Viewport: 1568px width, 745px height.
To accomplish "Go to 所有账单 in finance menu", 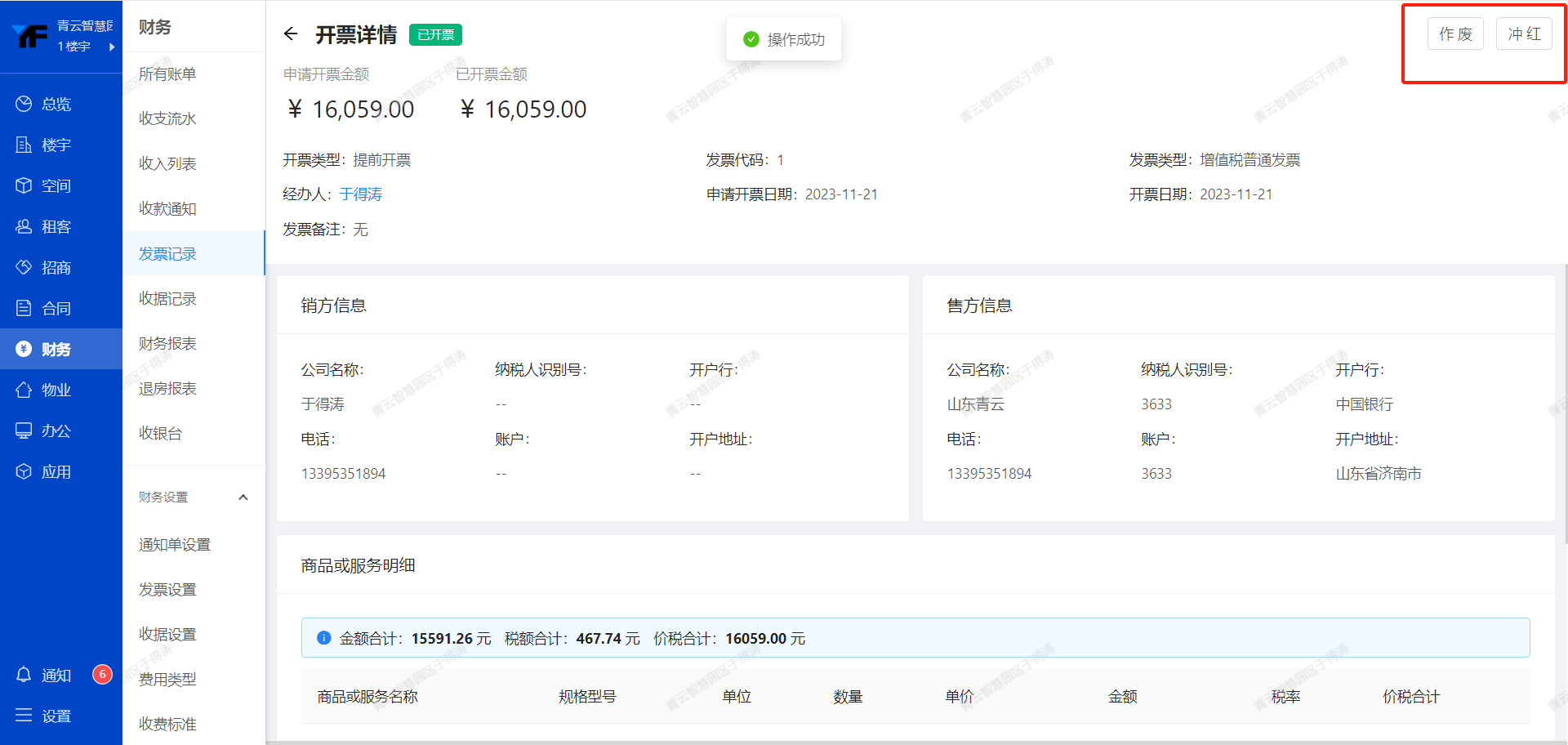I will pyautogui.click(x=167, y=74).
